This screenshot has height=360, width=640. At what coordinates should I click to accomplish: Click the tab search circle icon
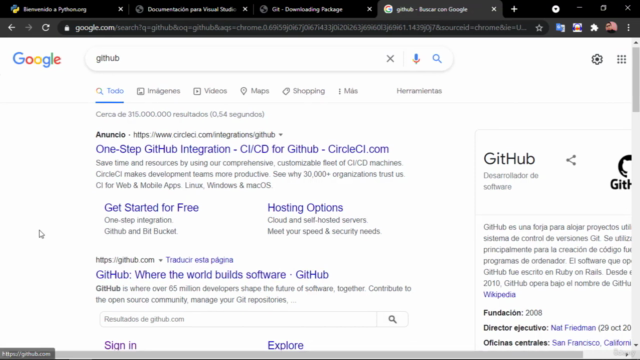click(556, 9)
